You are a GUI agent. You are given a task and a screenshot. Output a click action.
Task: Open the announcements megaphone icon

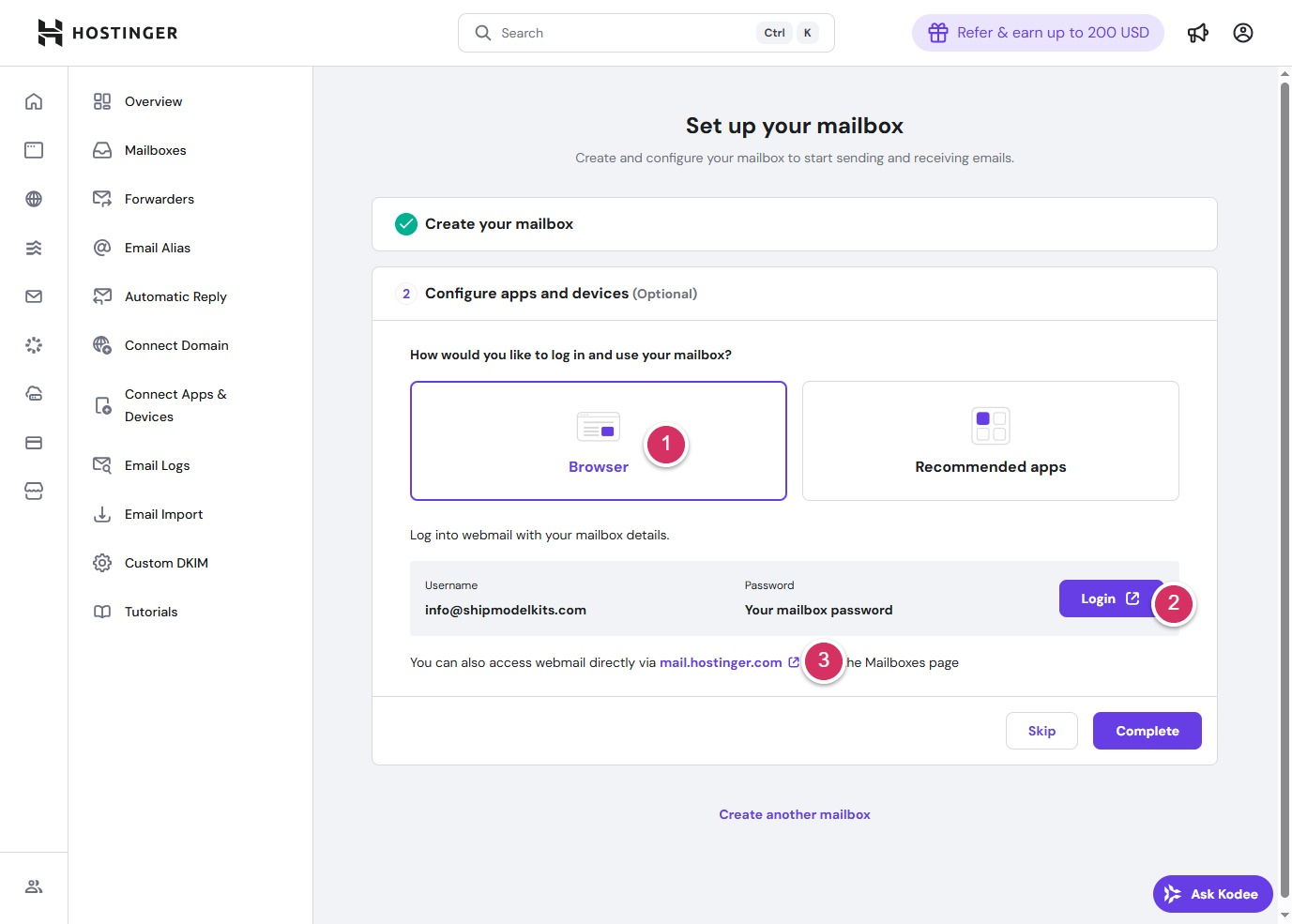(1198, 33)
